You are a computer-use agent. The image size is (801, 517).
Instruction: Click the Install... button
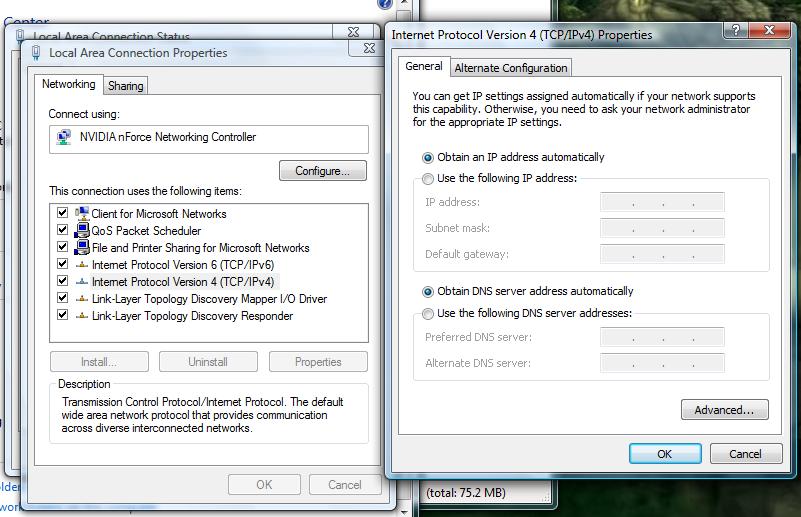click(99, 362)
